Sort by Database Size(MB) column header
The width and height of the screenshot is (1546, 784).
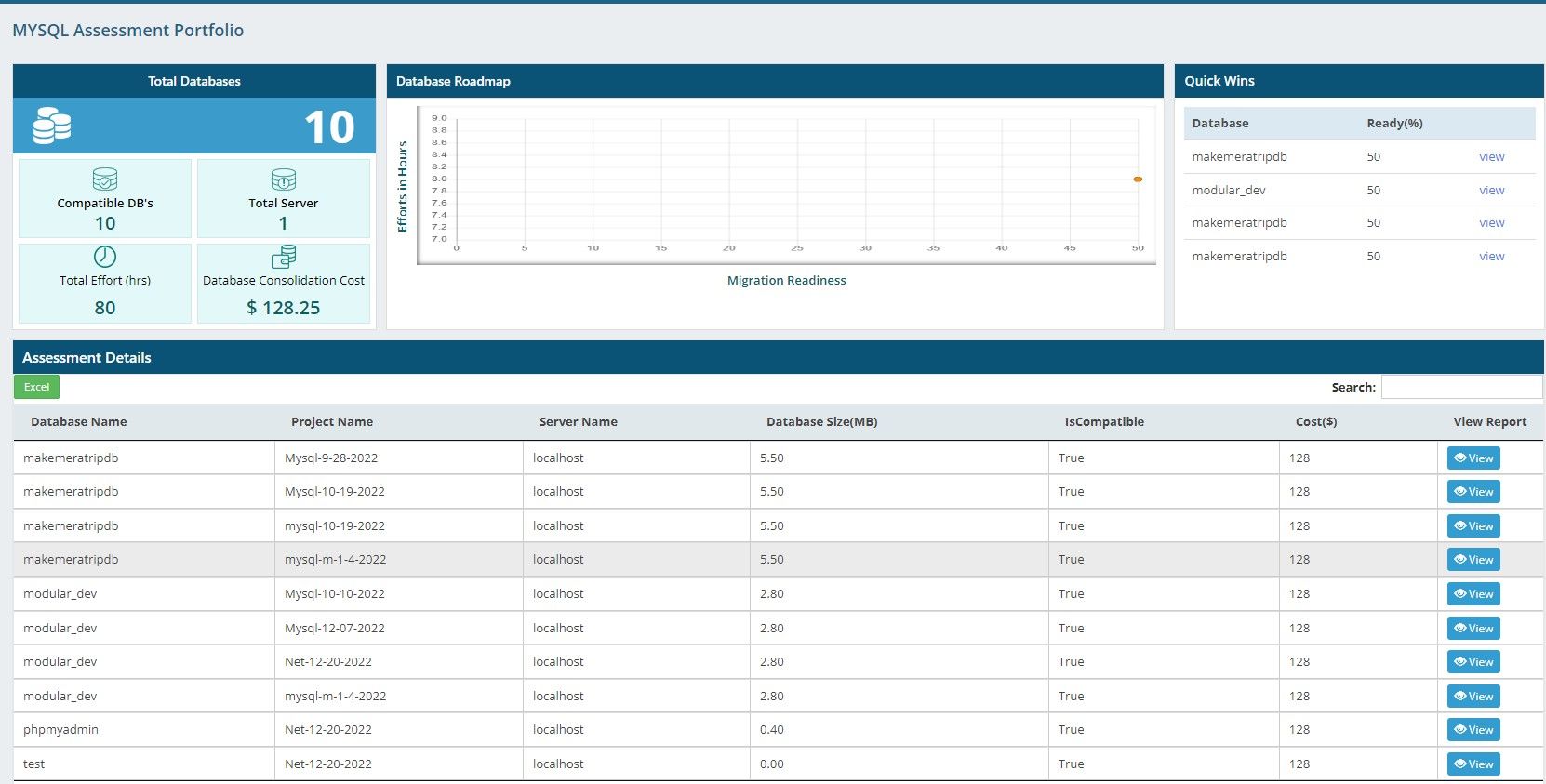point(822,421)
